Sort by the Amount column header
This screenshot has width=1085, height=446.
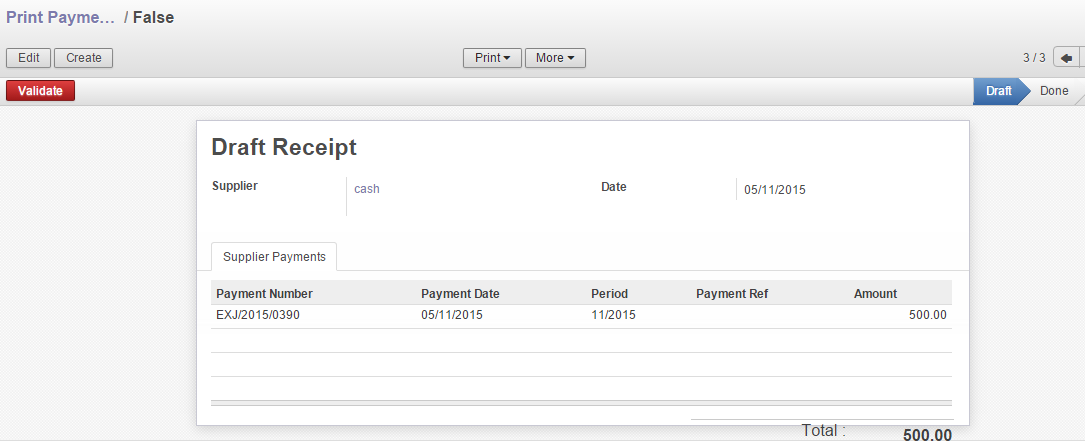click(x=875, y=294)
